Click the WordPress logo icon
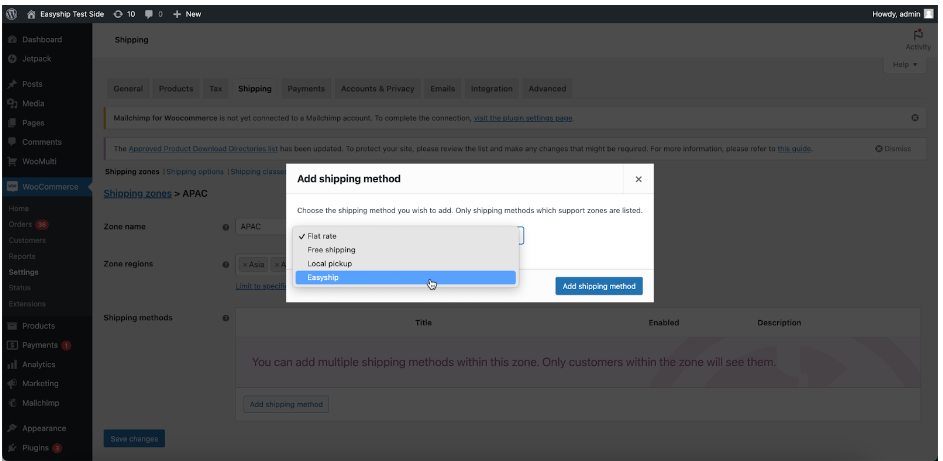This screenshot has width=943, height=461. pyautogui.click(x=11, y=14)
